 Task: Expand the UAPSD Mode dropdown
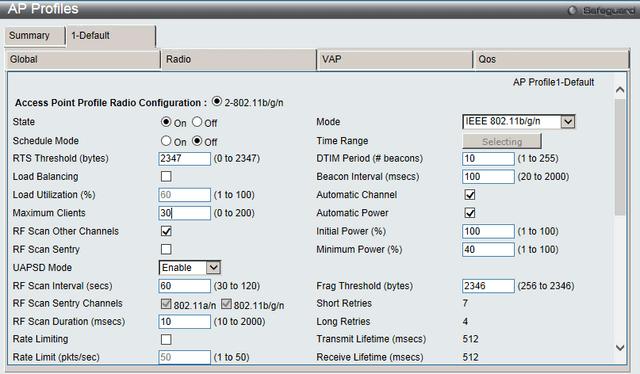point(190,267)
